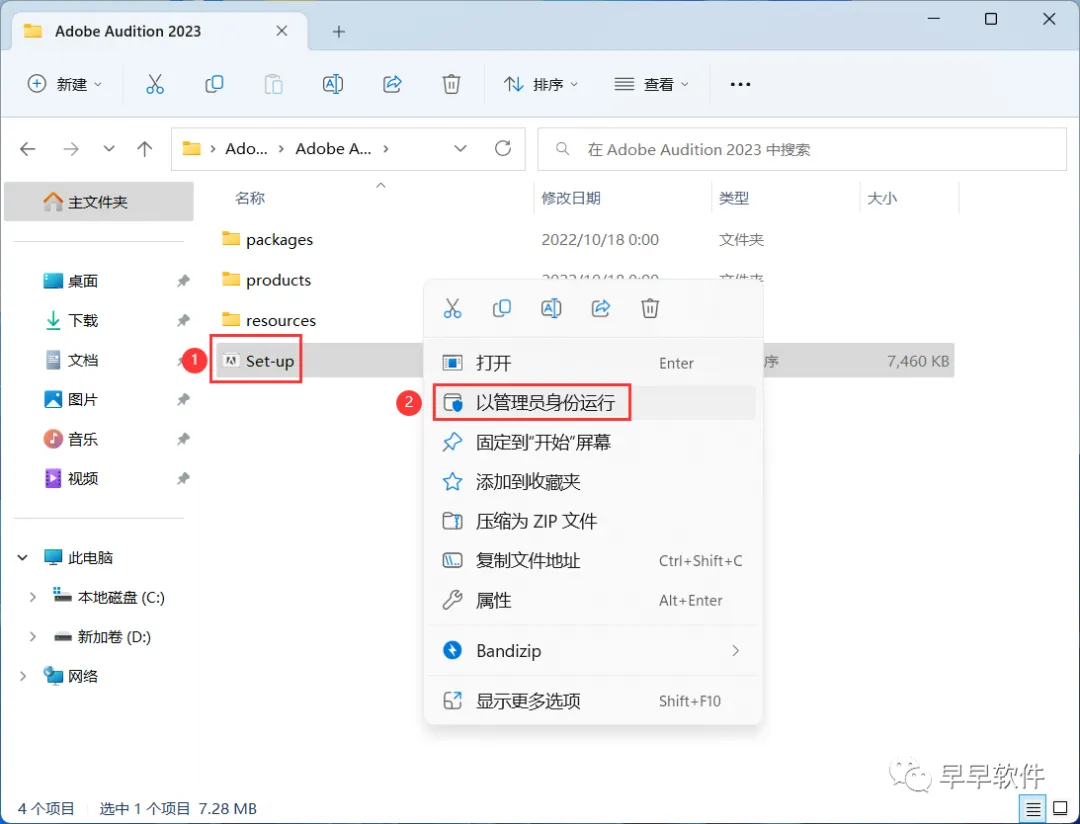1080x824 pixels.
Task: Go up one folder level
Action: pos(145,149)
